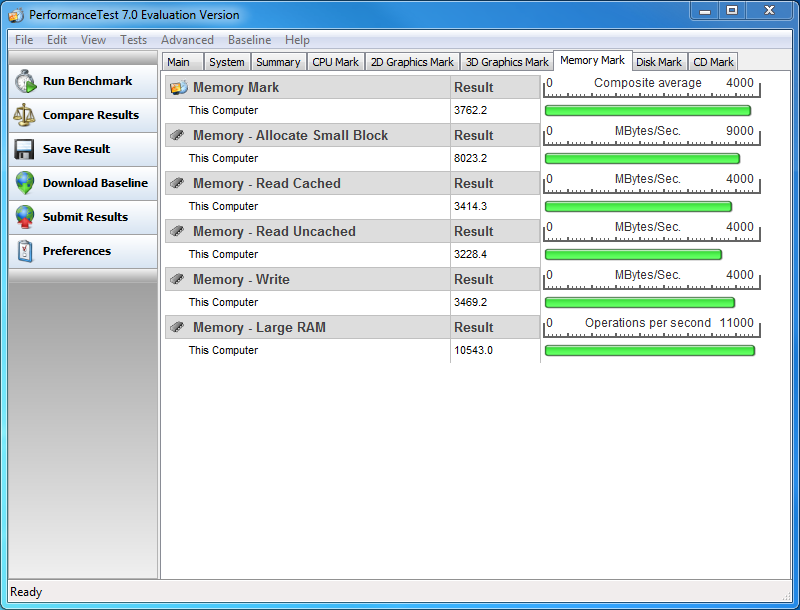Screen dimensions: 800x610
Task: Click the Memory Mark header icon
Action: 179,88
